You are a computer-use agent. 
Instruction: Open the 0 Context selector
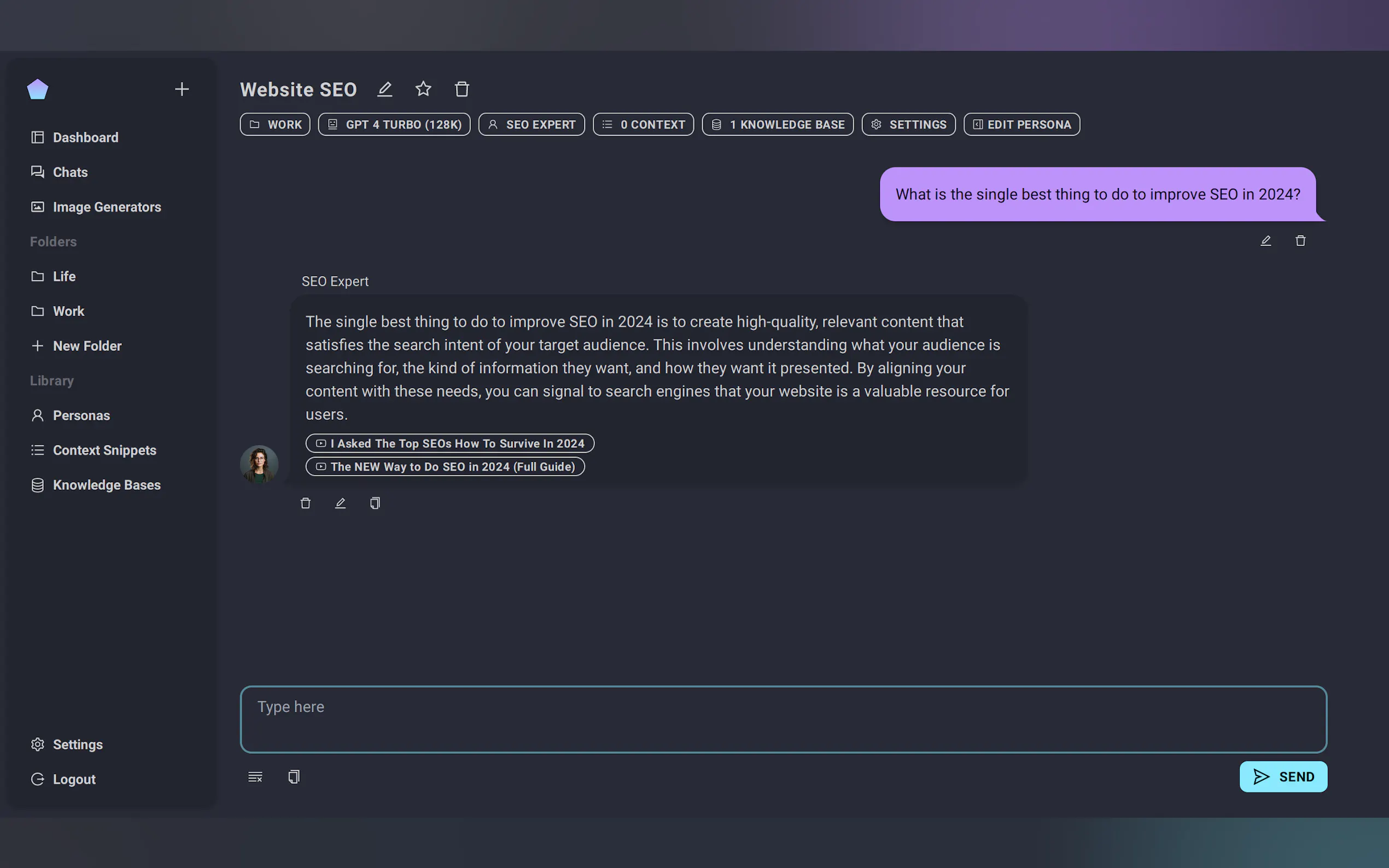[x=643, y=125]
